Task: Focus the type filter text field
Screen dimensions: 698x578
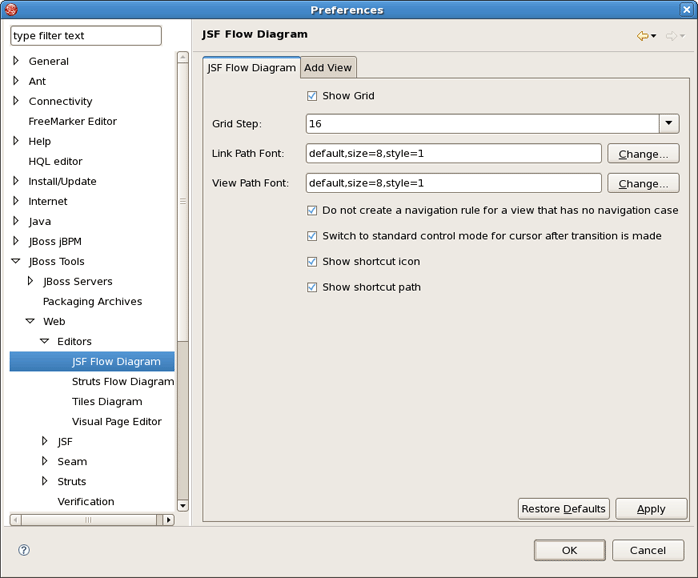Action: point(86,36)
